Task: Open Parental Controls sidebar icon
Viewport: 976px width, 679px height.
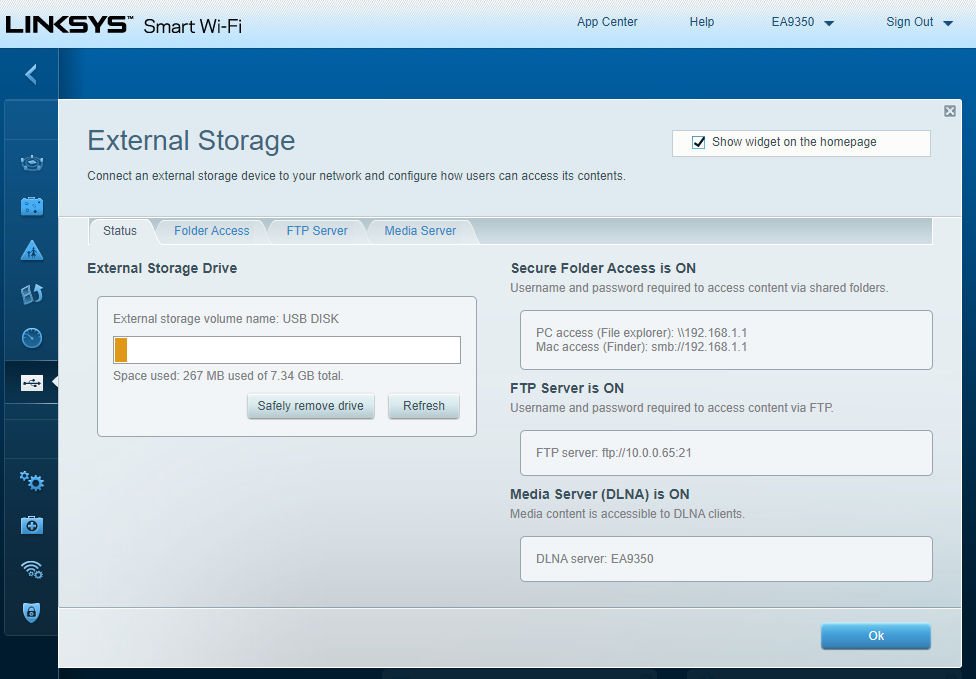Action: (x=32, y=250)
